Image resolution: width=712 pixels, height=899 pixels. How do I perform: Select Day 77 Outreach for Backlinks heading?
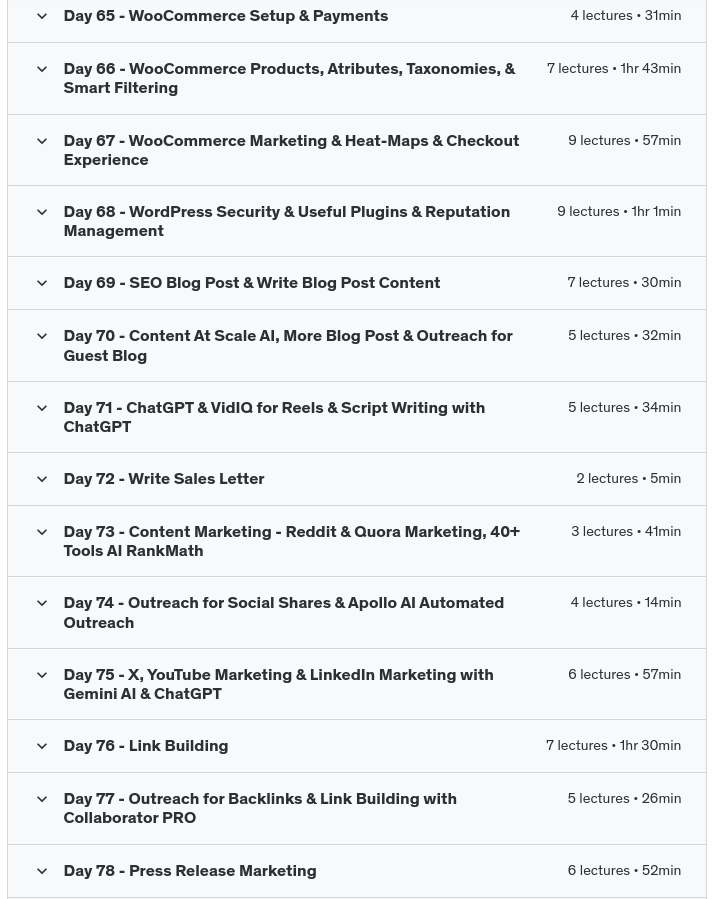pyautogui.click(x=260, y=808)
